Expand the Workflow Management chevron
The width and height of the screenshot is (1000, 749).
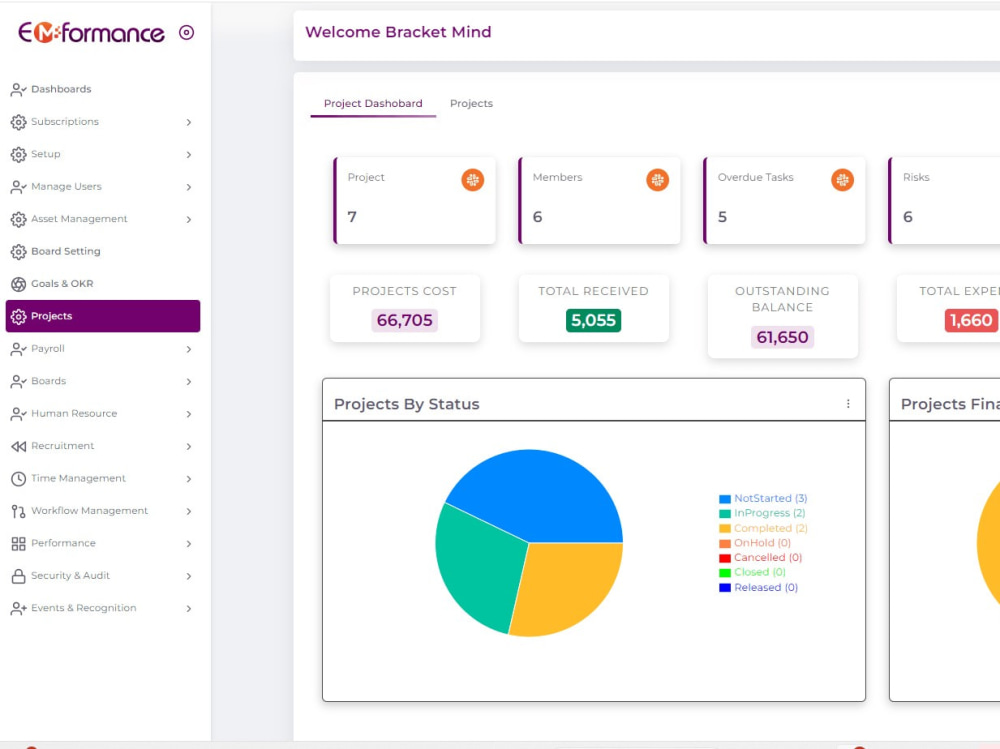(x=189, y=511)
